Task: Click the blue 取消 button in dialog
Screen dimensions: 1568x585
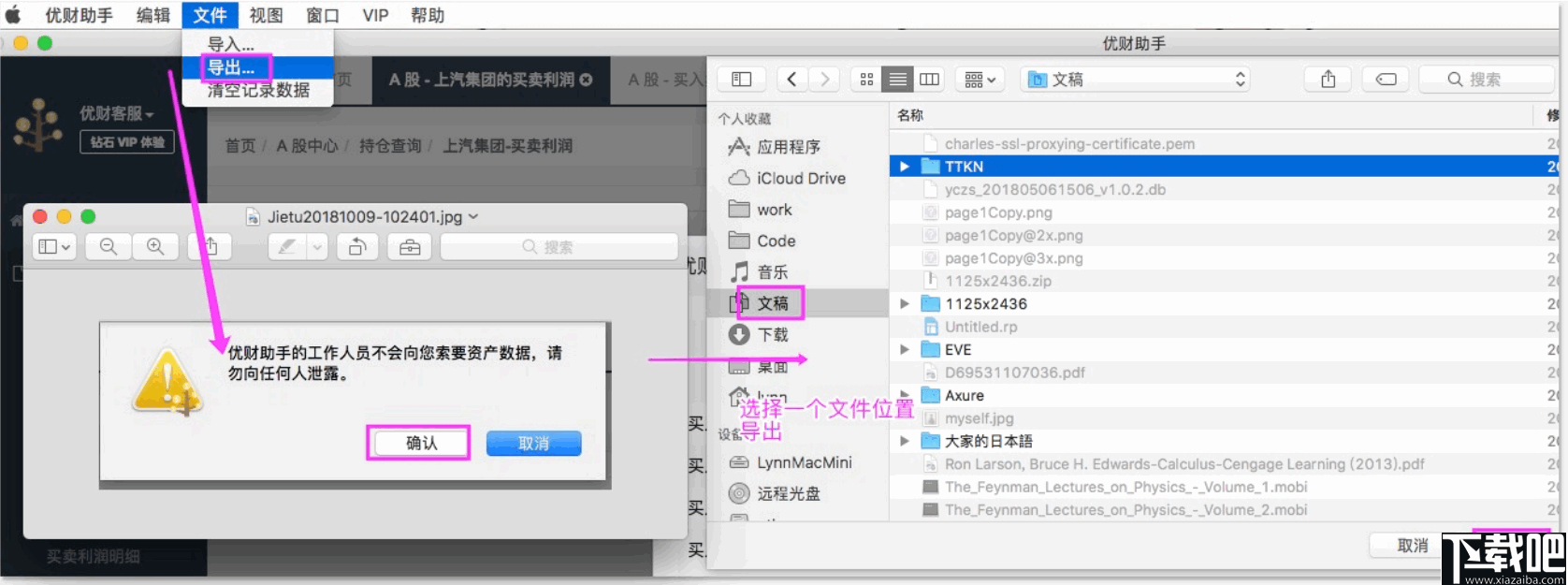Action: pos(533,444)
